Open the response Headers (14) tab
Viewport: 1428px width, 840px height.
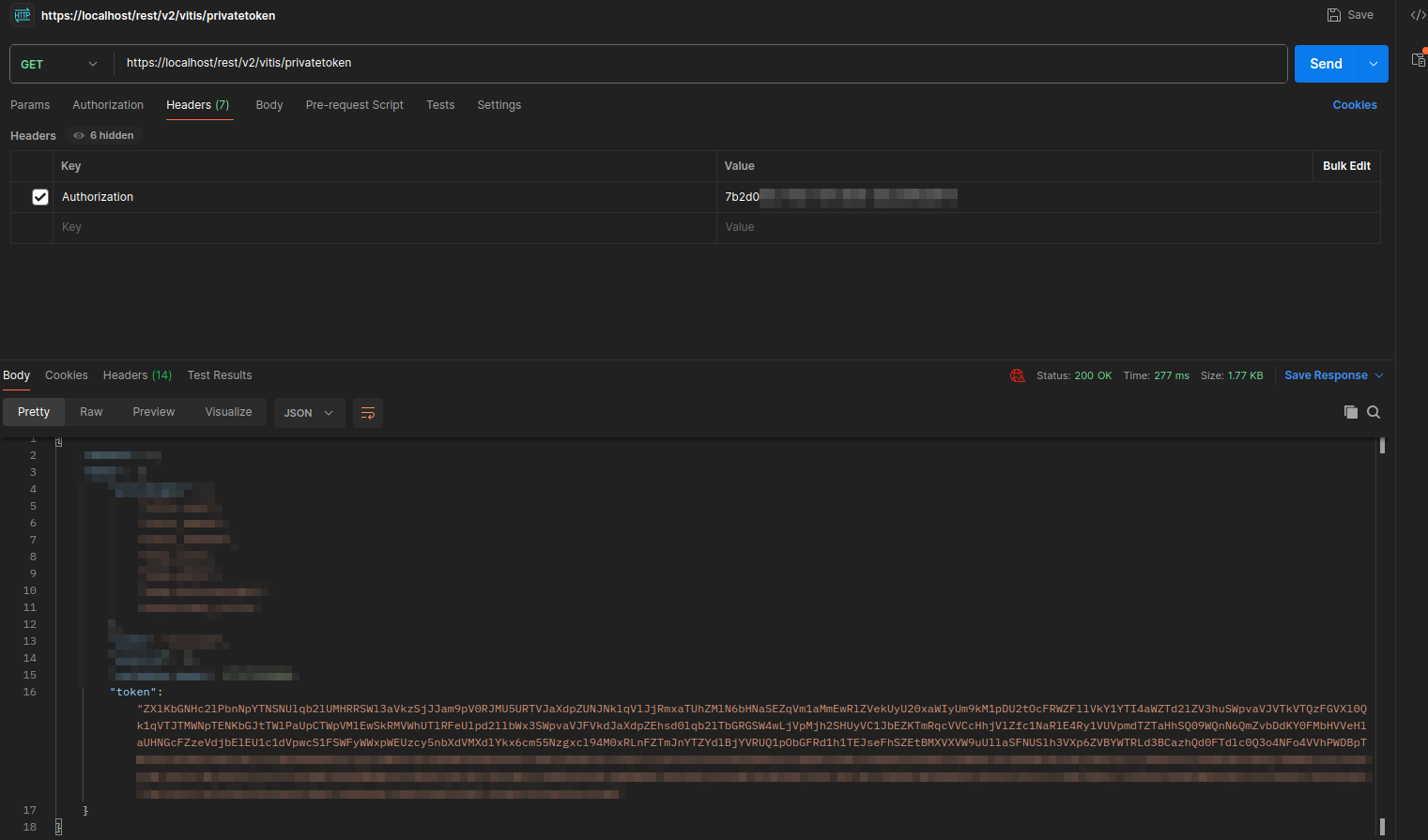138,375
